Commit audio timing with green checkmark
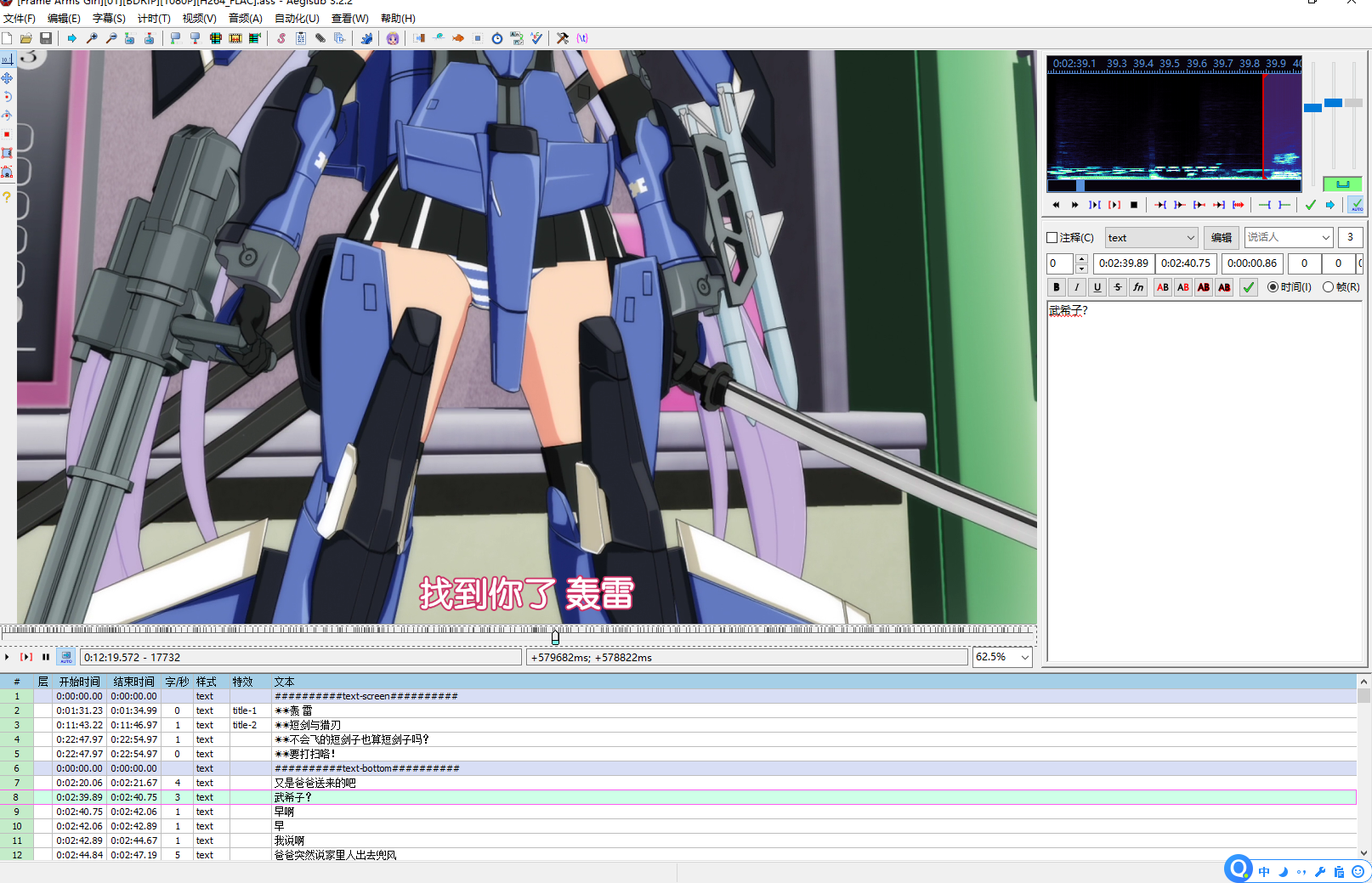Image resolution: width=1372 pixels, height=883 pixels. [1311, 205]
